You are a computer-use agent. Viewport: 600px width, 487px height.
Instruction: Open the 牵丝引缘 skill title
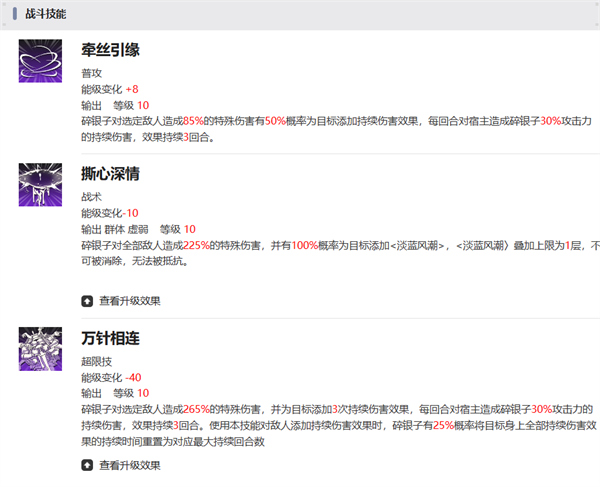coord(110,51)
